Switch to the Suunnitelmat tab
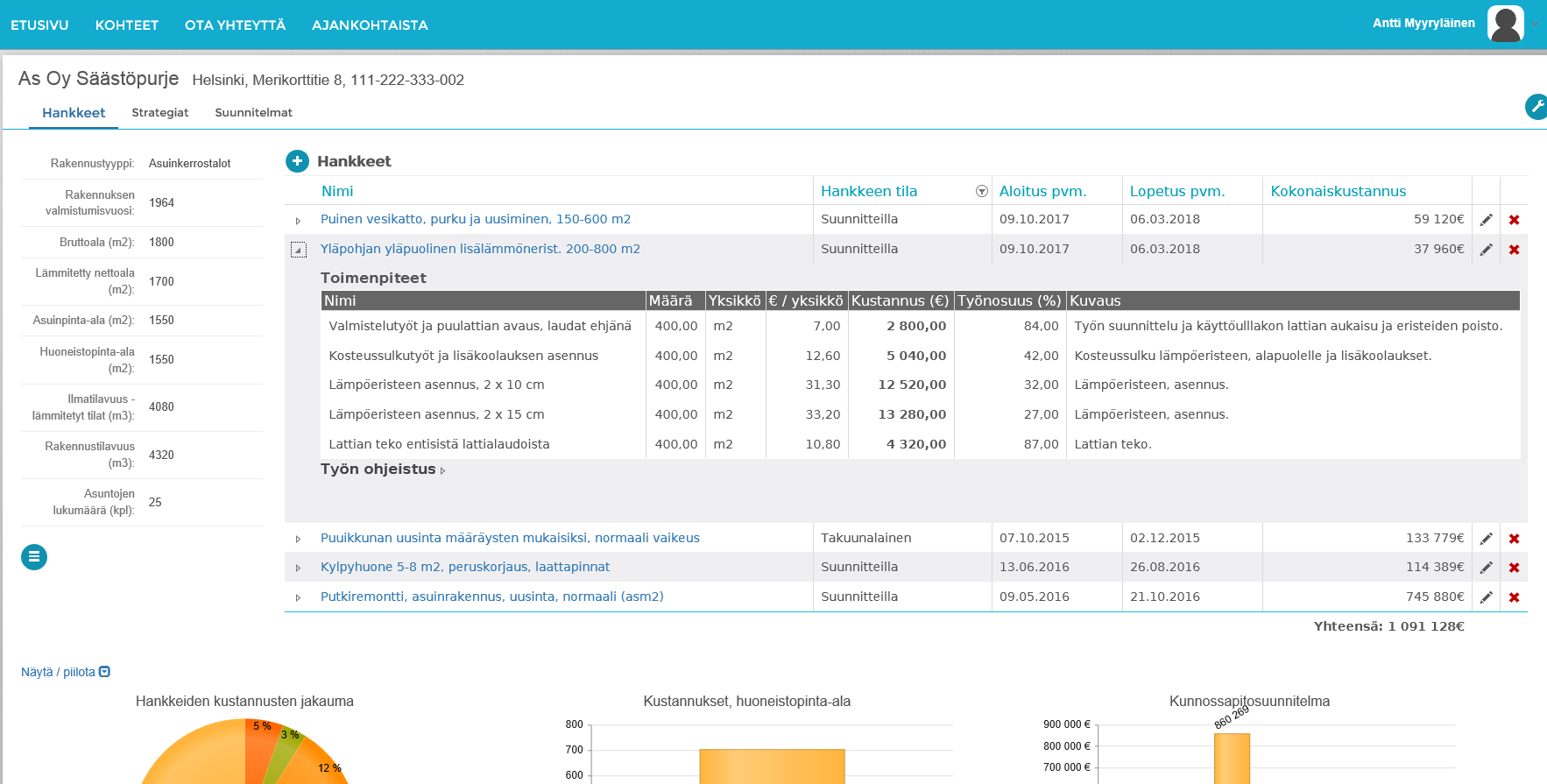1547x784 pixels. pyautogui.click(x=254, y=113)
